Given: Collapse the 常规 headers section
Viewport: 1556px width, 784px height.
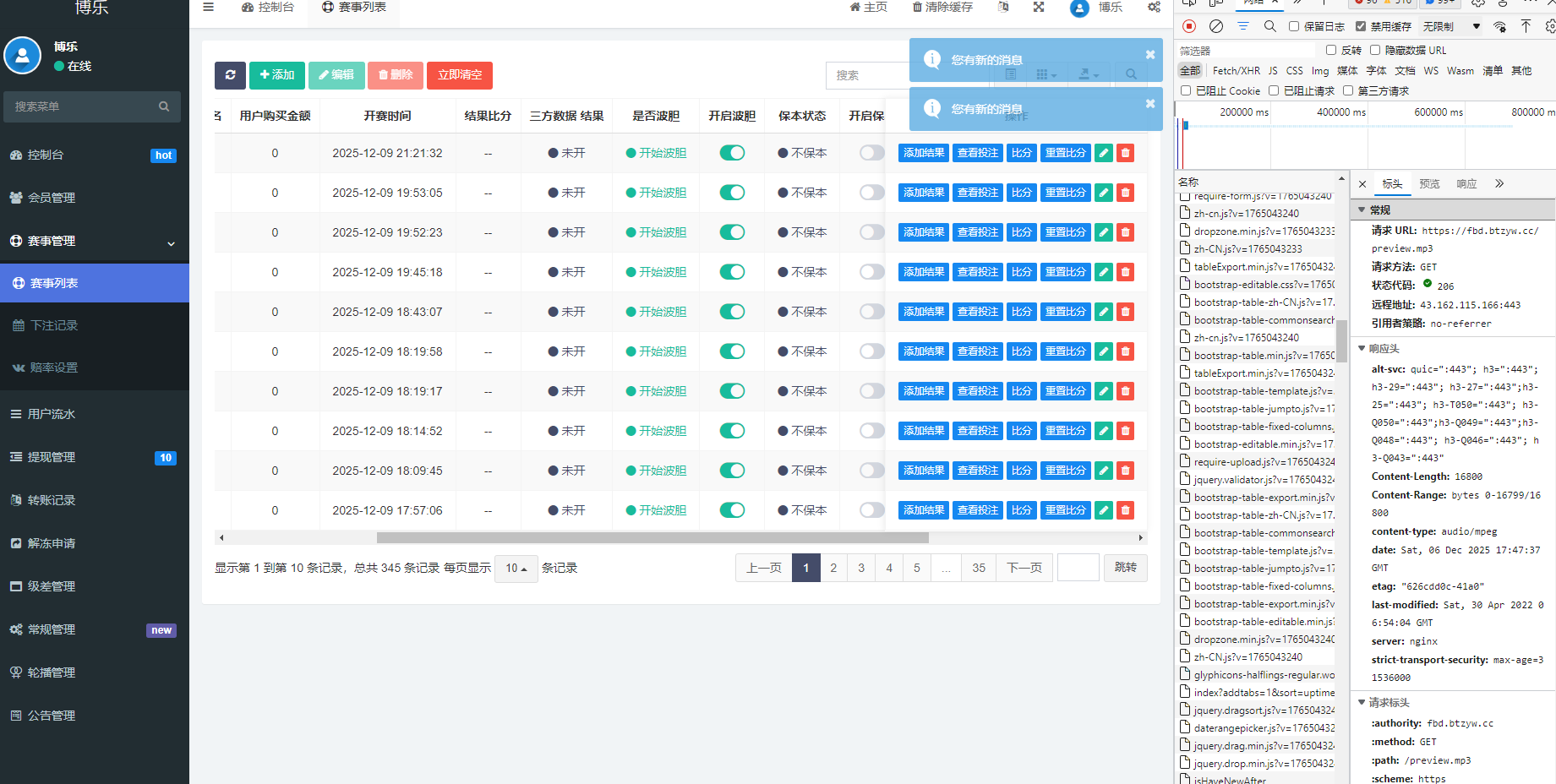Looking at the screenshot, I should (x=1362, y=210).
